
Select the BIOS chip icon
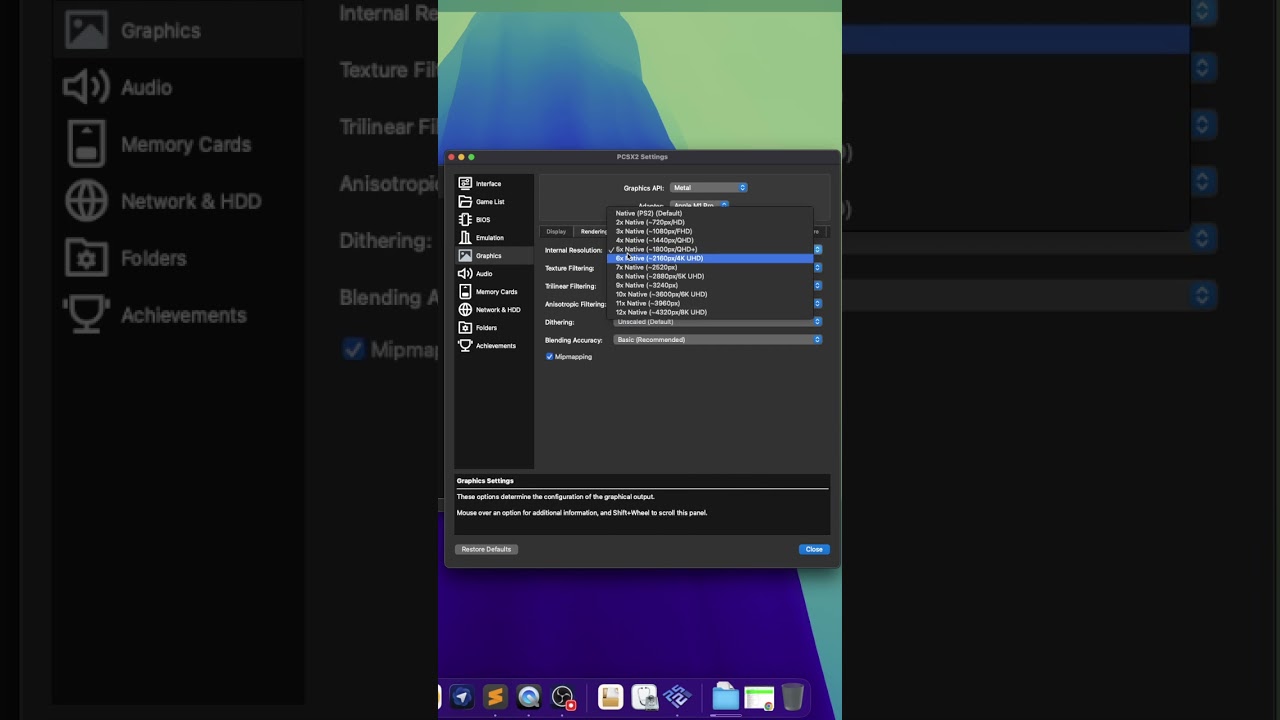point(465,220)
